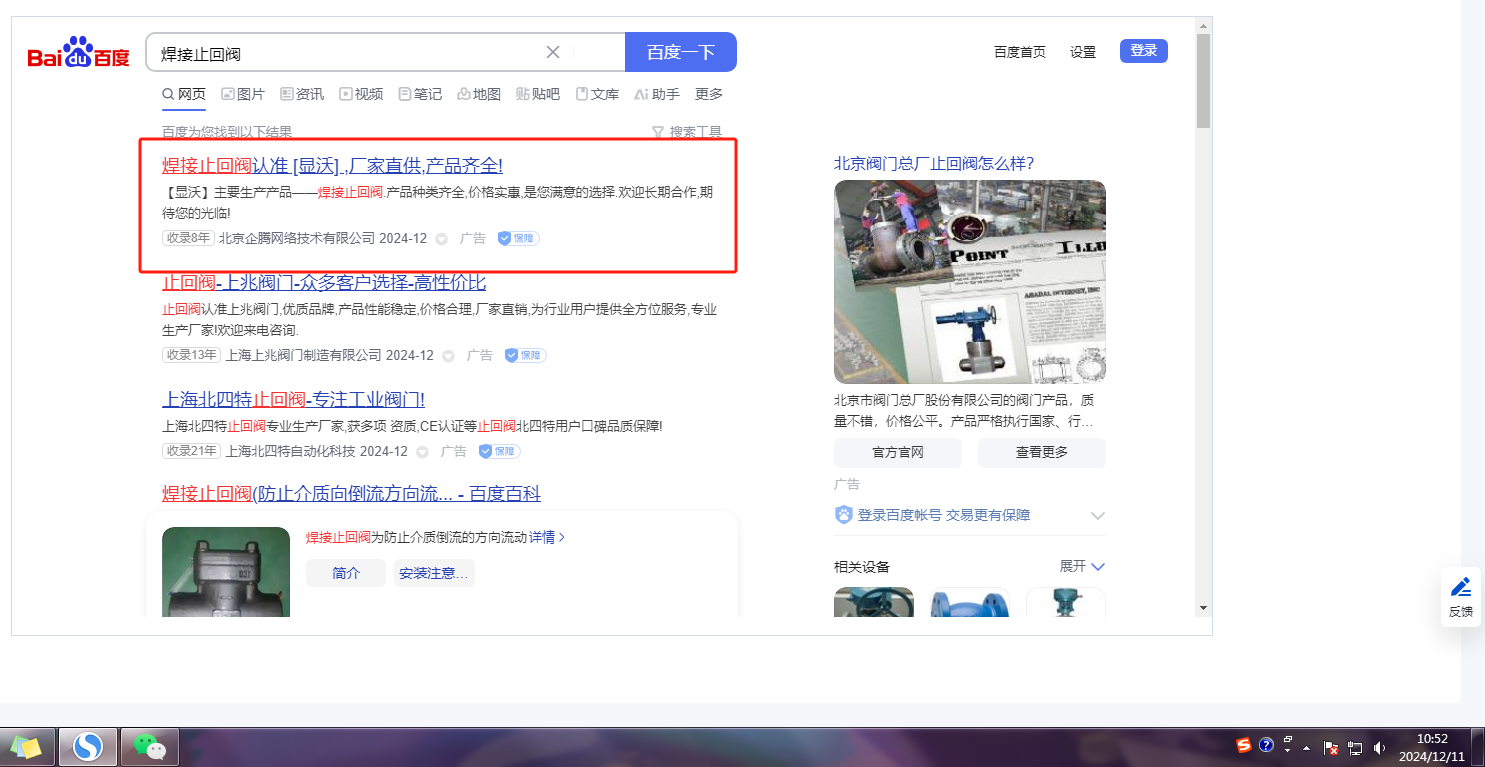Click the scrollbar down arrow
Screen dimensions: 1485x767
[x=1203, y=607]
